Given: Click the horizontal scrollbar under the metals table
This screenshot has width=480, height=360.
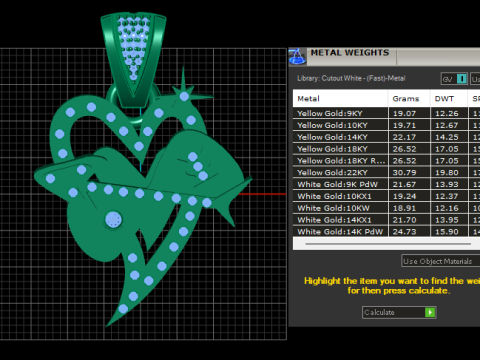Looking at the screenshot, I should click(x=388, y=244).
